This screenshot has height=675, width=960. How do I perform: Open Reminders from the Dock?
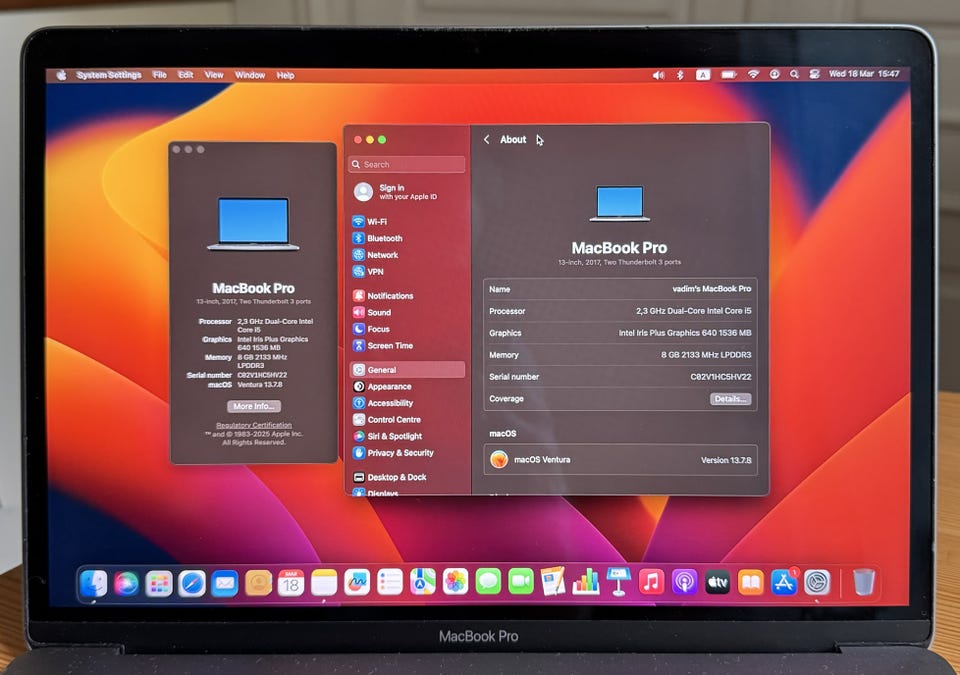pyautogui.click(x=390, y=582)
